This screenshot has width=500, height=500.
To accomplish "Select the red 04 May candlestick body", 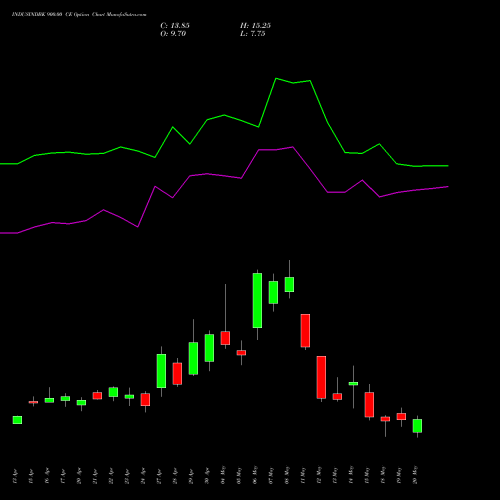I will [225, 338].
